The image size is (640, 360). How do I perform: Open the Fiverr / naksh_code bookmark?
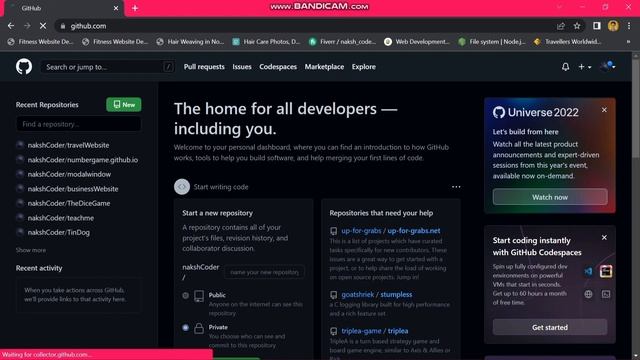342,42
